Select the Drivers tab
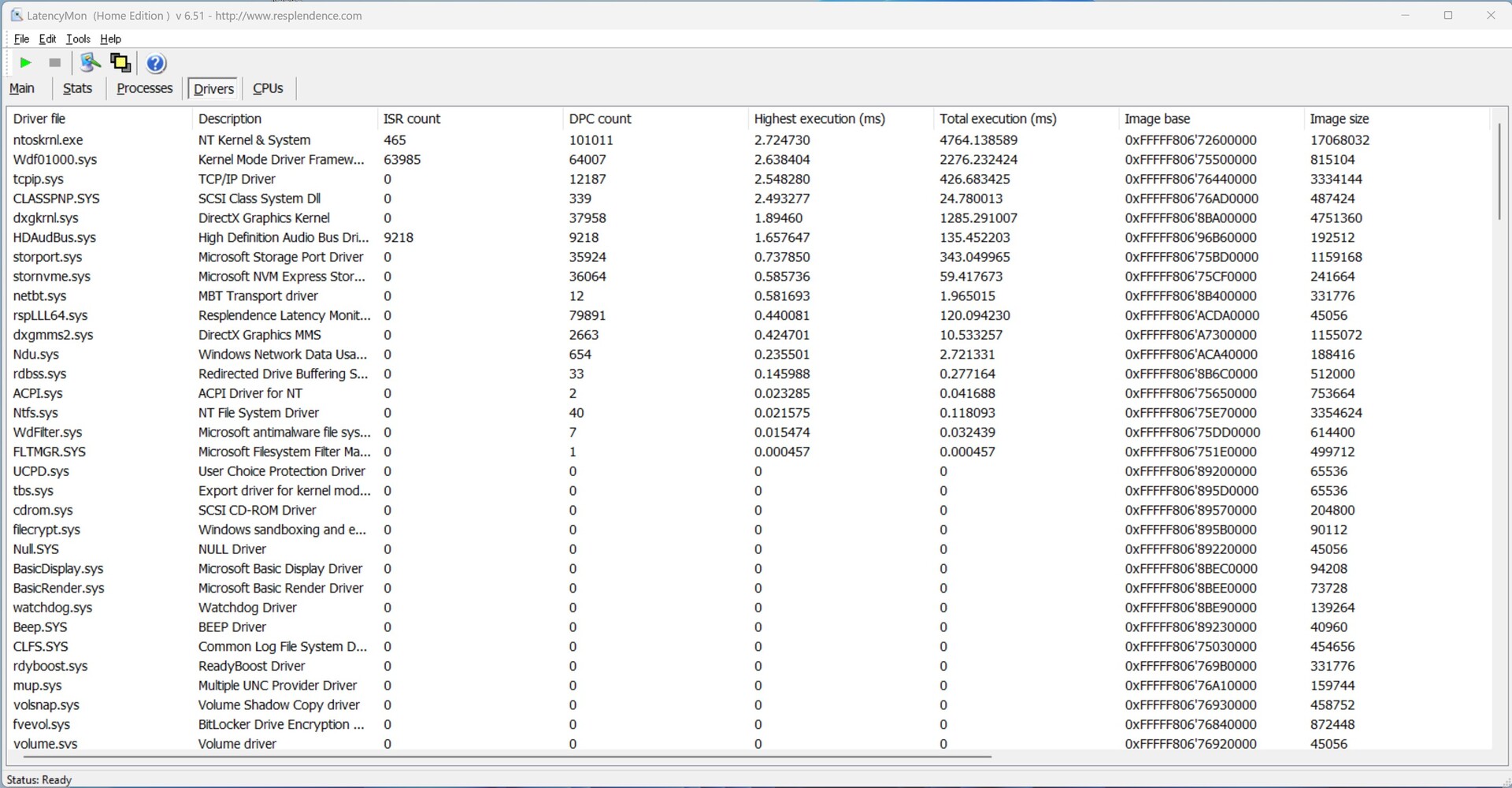1512x788 pixels. click(x=213, y=88)
